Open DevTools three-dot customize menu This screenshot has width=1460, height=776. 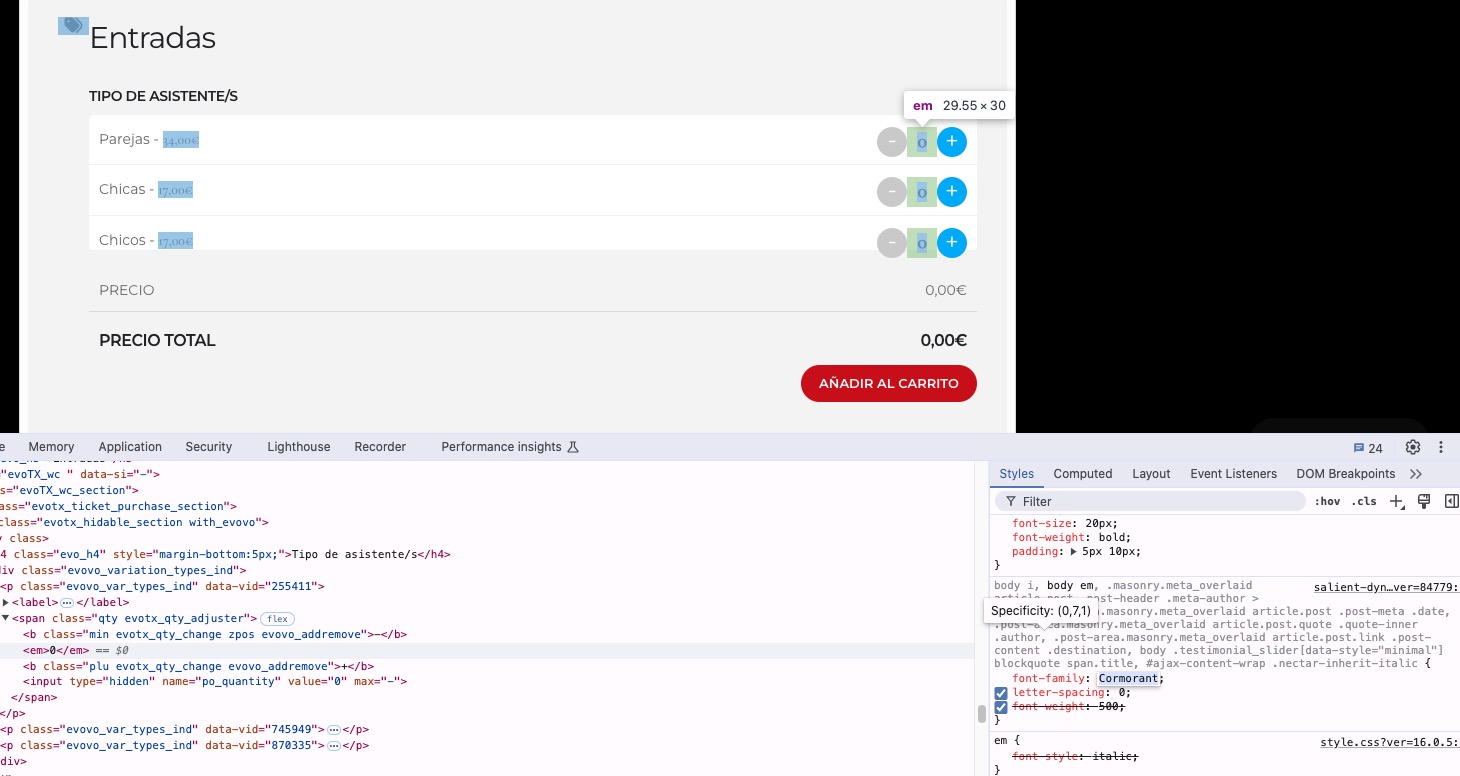tap(1441, 447)
